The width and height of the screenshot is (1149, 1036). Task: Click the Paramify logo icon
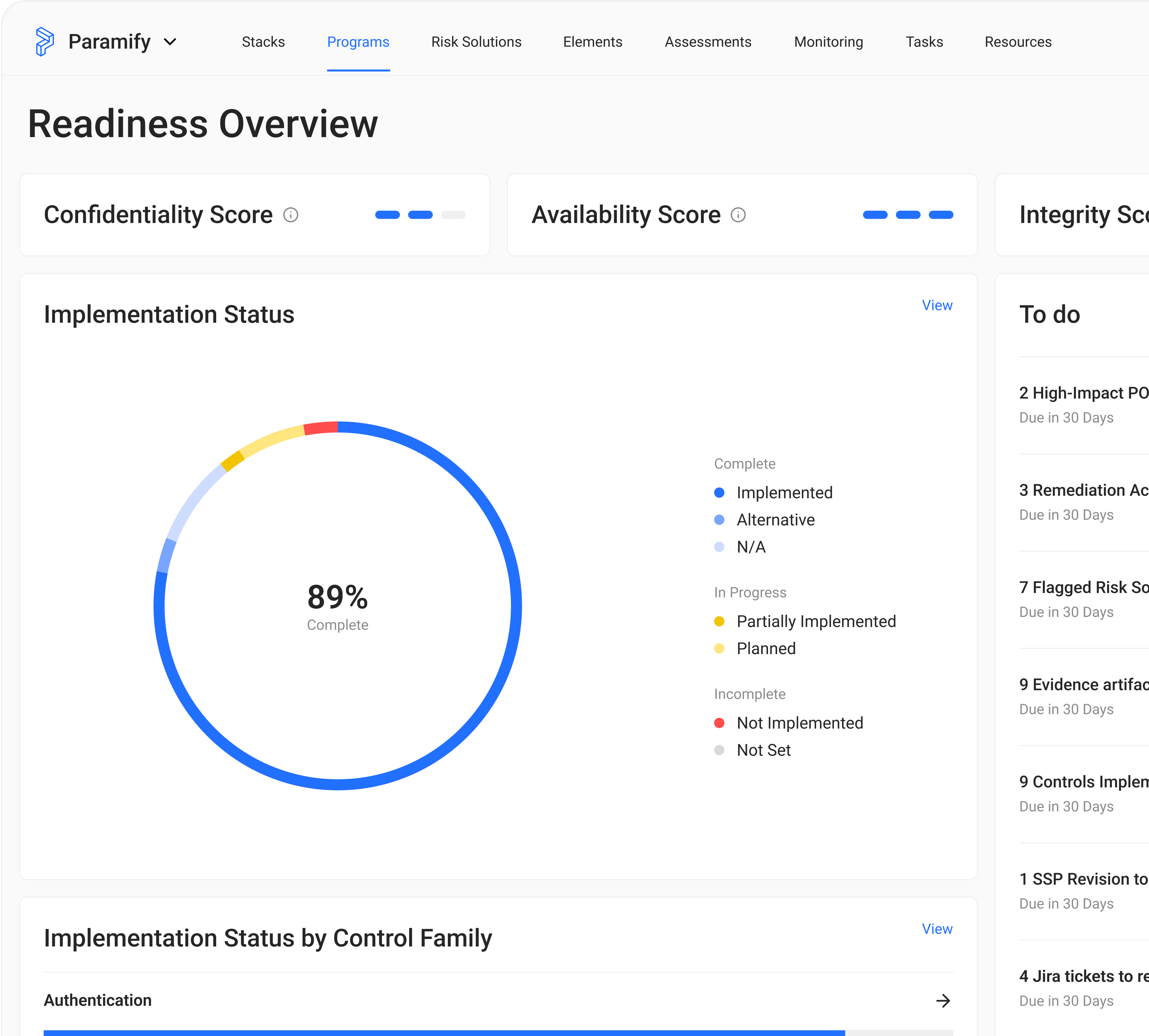click(44, 41)
